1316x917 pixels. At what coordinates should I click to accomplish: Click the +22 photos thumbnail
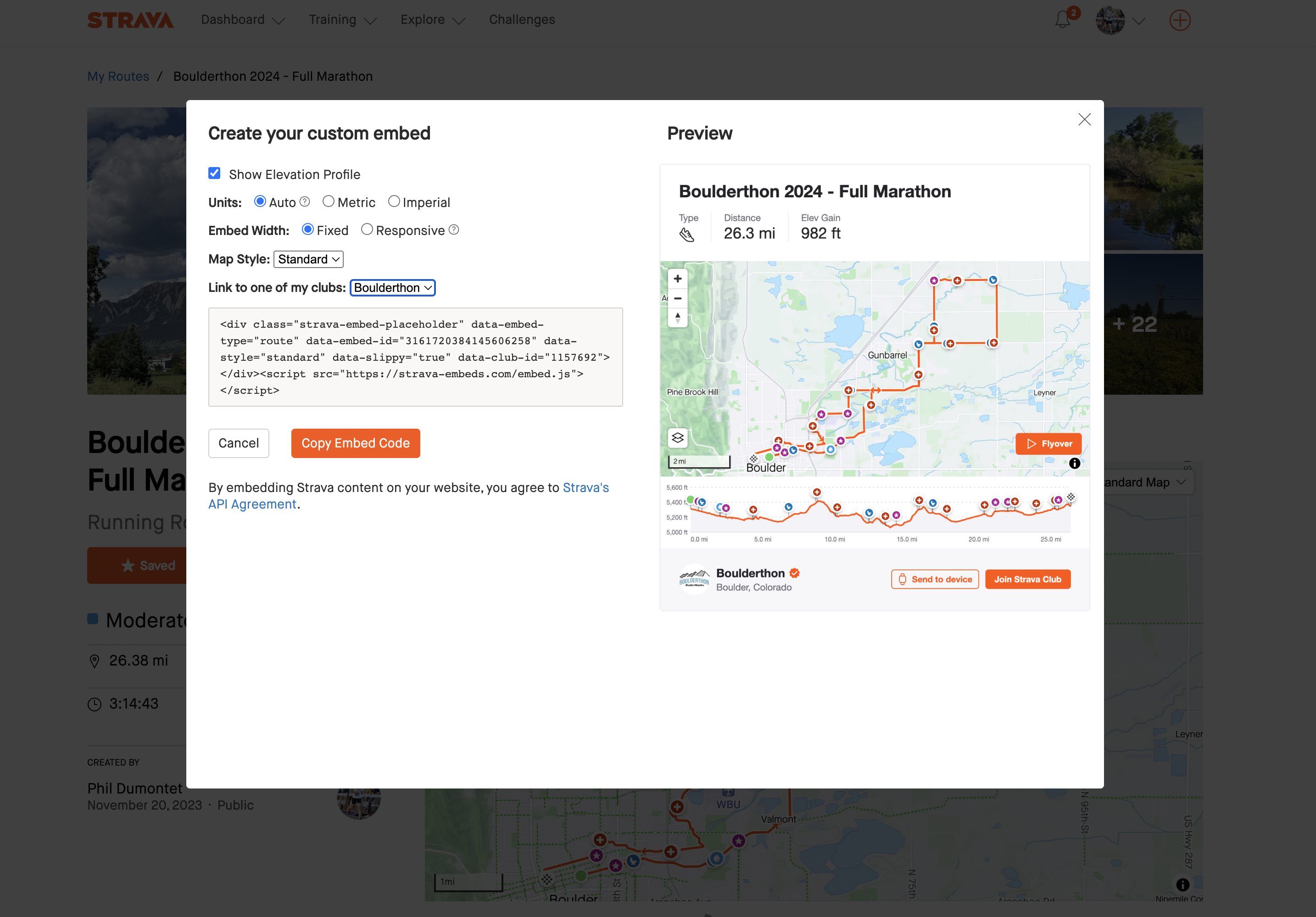pos(1153,324)
